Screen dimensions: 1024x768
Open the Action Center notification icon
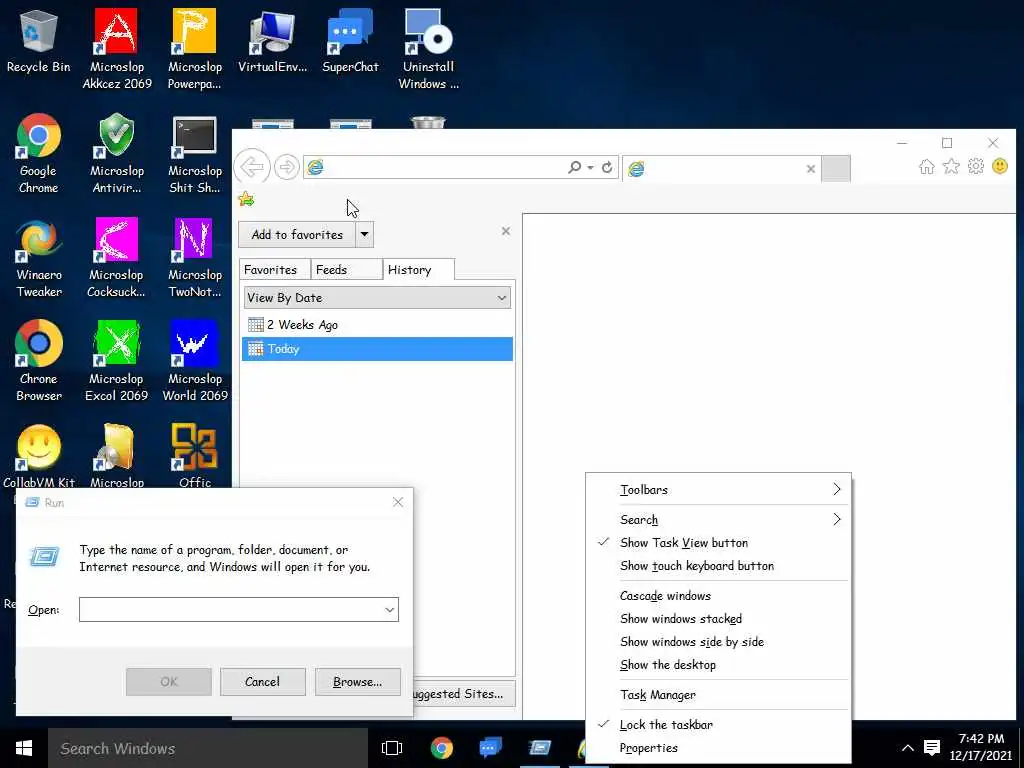tap(932, 748)
